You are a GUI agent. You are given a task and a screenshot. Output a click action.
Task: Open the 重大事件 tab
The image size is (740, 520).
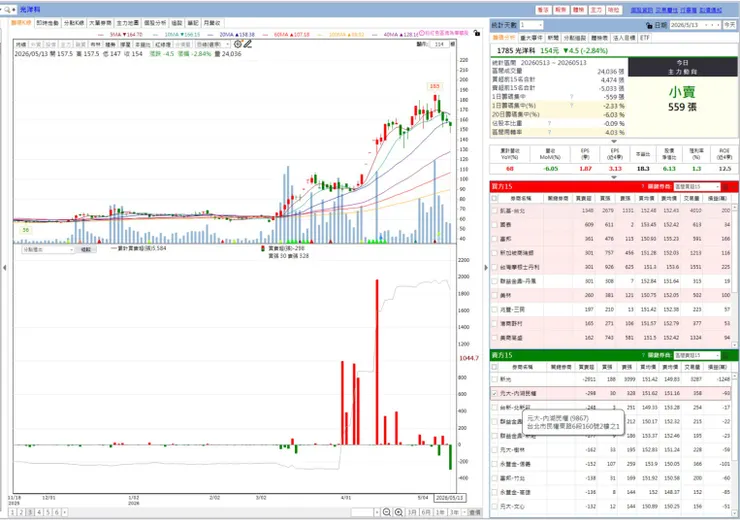(531, 38)
